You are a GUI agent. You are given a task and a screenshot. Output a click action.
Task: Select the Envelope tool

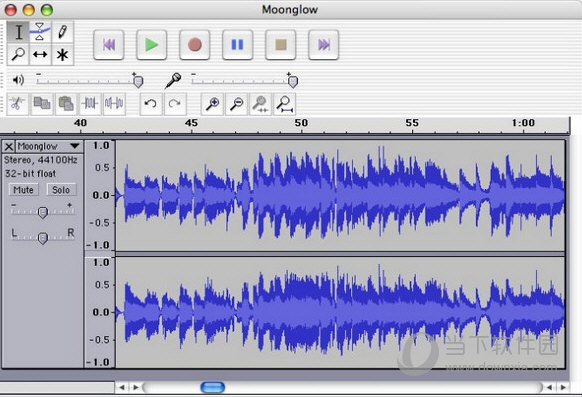(x=40, y=32)
